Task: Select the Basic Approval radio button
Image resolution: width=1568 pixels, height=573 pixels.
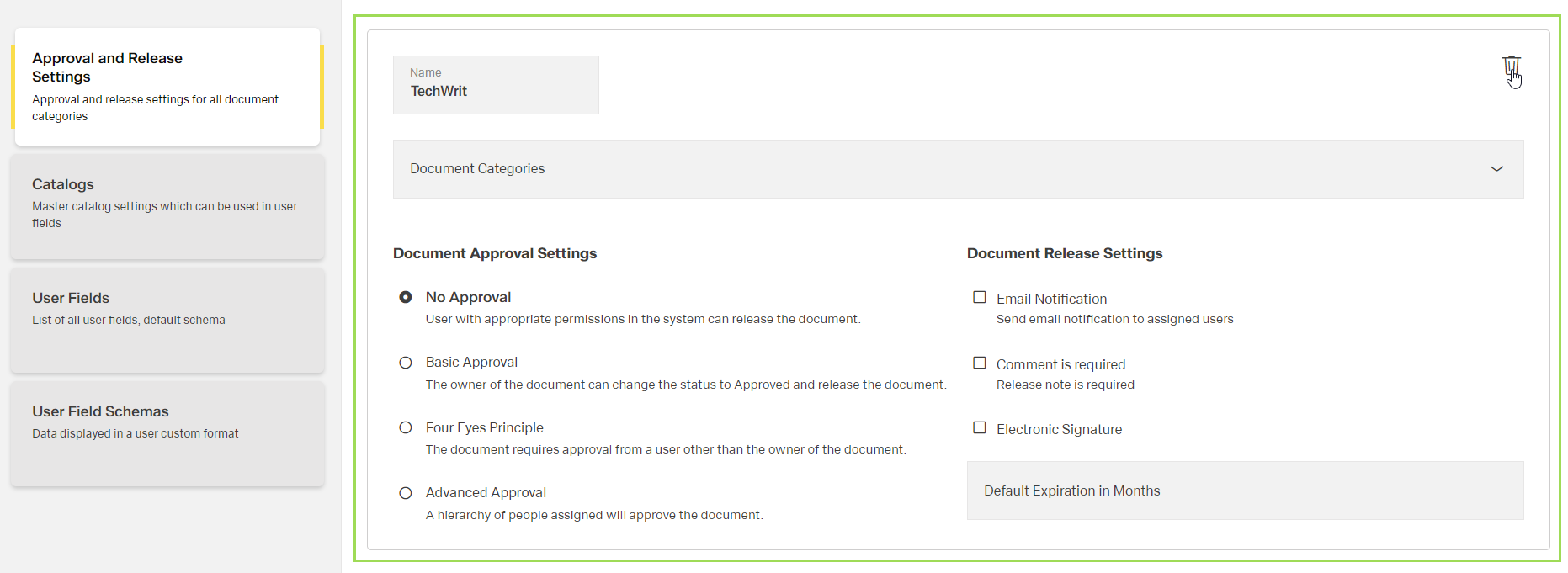Action: (x=406, y=363)
